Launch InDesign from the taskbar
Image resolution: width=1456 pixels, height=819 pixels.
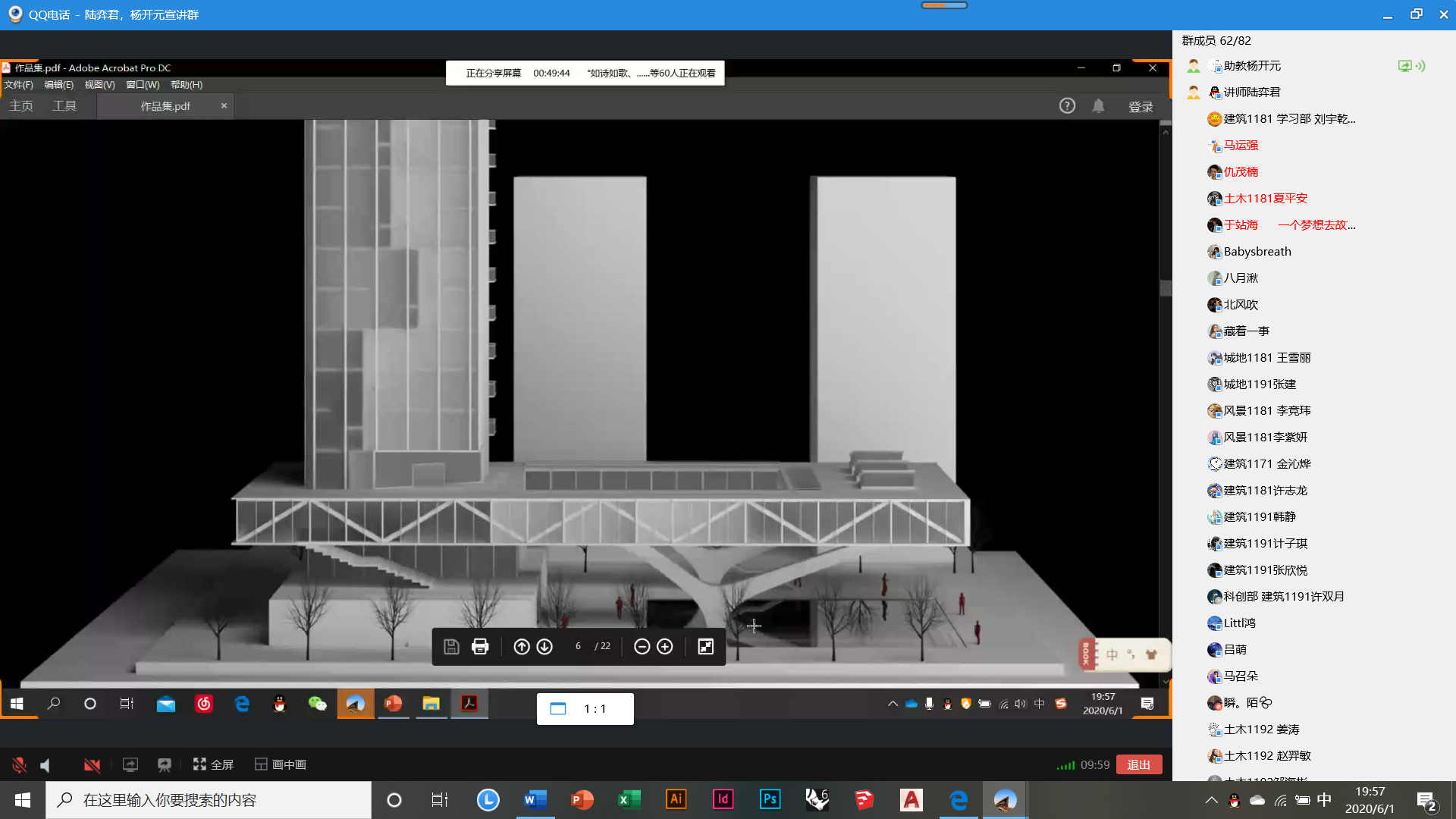pyautogui.click(x=723, y=799)
